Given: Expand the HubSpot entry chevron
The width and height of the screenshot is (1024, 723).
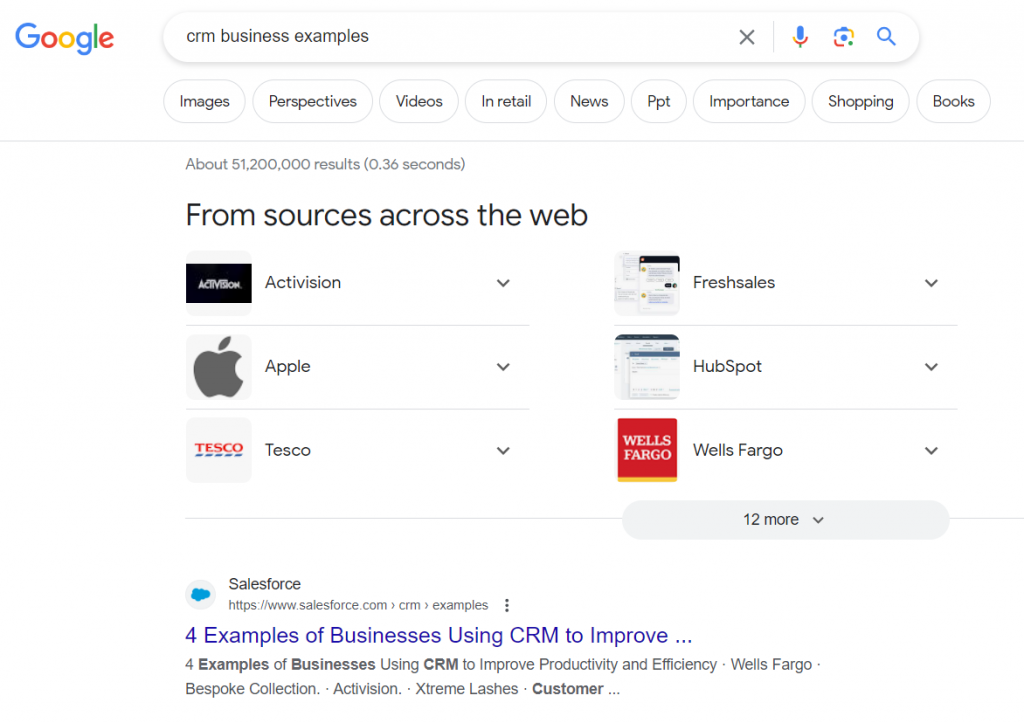Looking at the screenshot, I should point(931,367).
